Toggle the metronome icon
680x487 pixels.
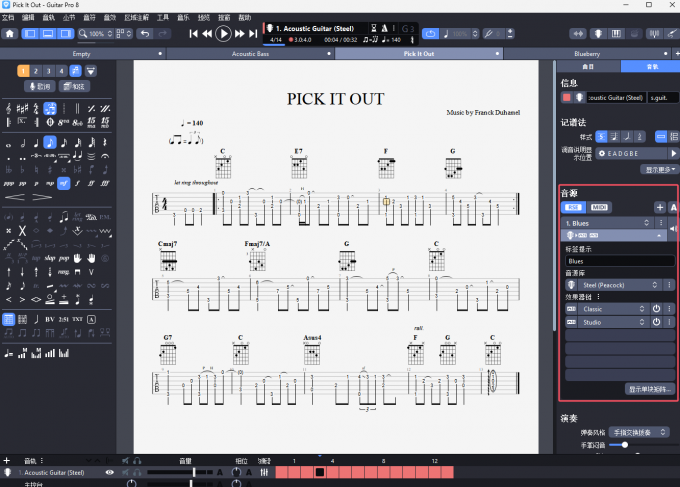[x=384, y=28]
